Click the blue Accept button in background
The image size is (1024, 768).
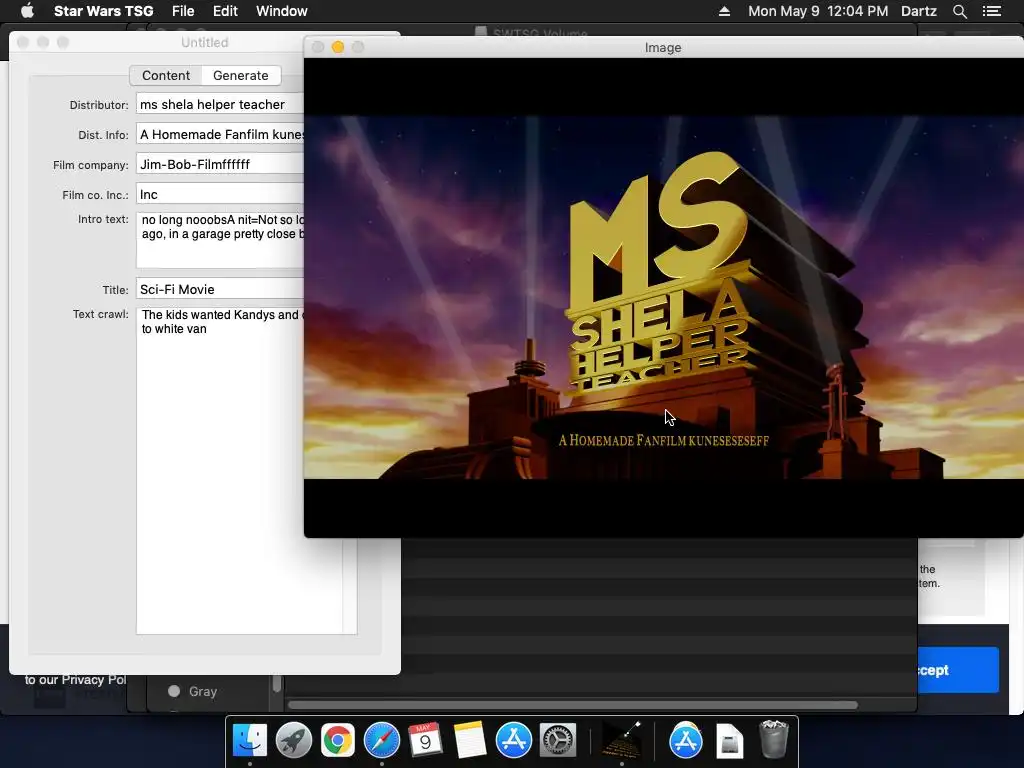coord(958,670)
